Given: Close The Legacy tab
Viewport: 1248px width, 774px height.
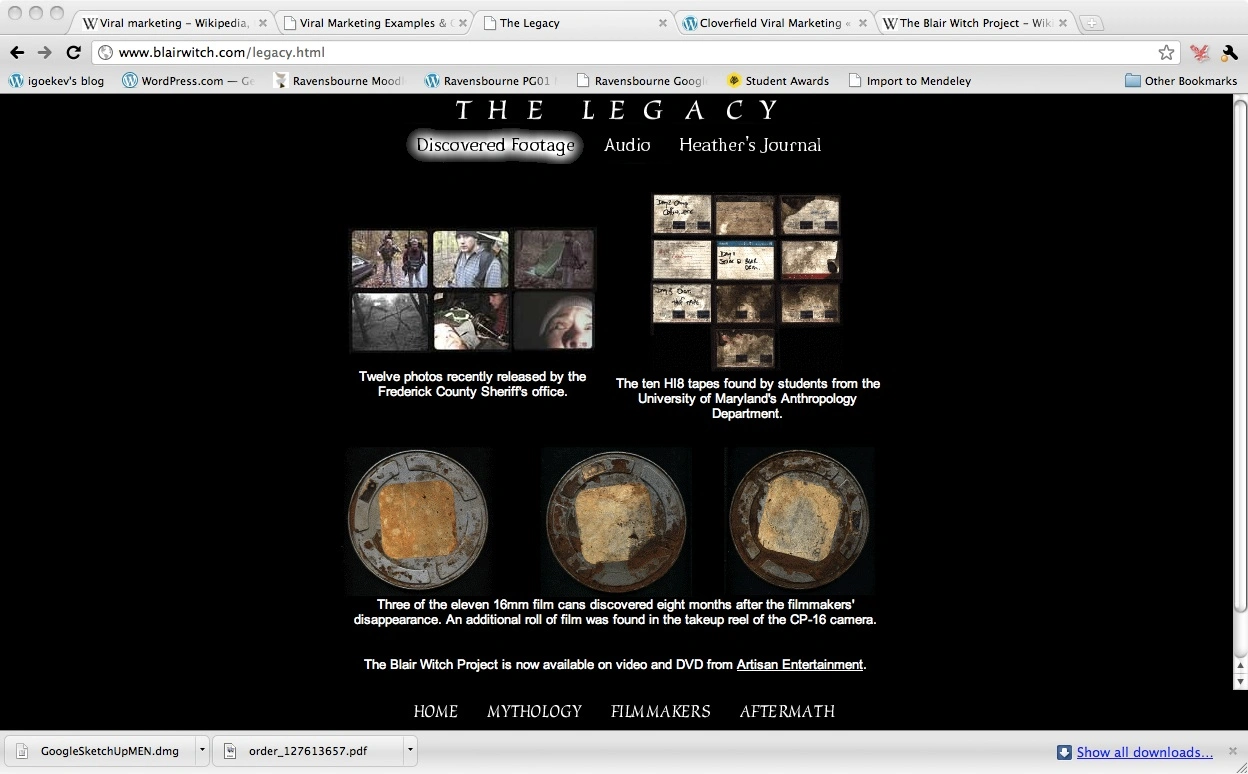Looking at the screenshot, I should pyautogui.click(x=662, y=23).
